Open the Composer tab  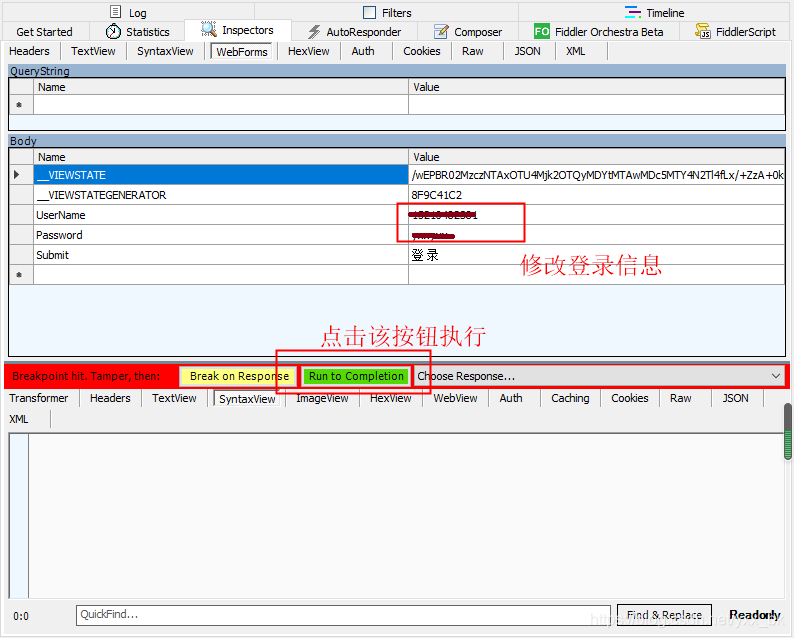(x=467, y=32)
